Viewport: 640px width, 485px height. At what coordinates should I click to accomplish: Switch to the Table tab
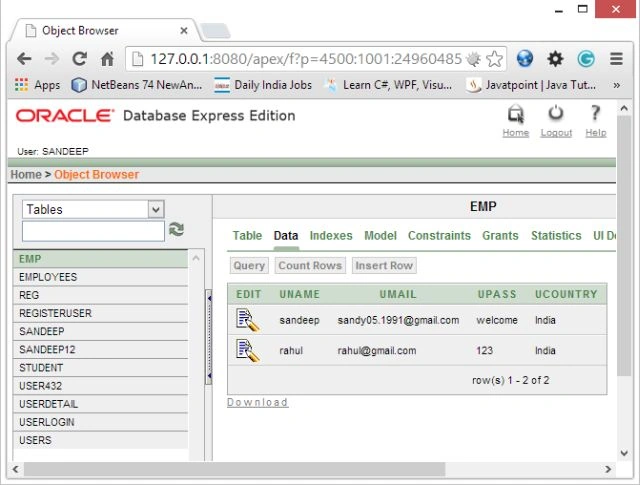tap(247, 236)
